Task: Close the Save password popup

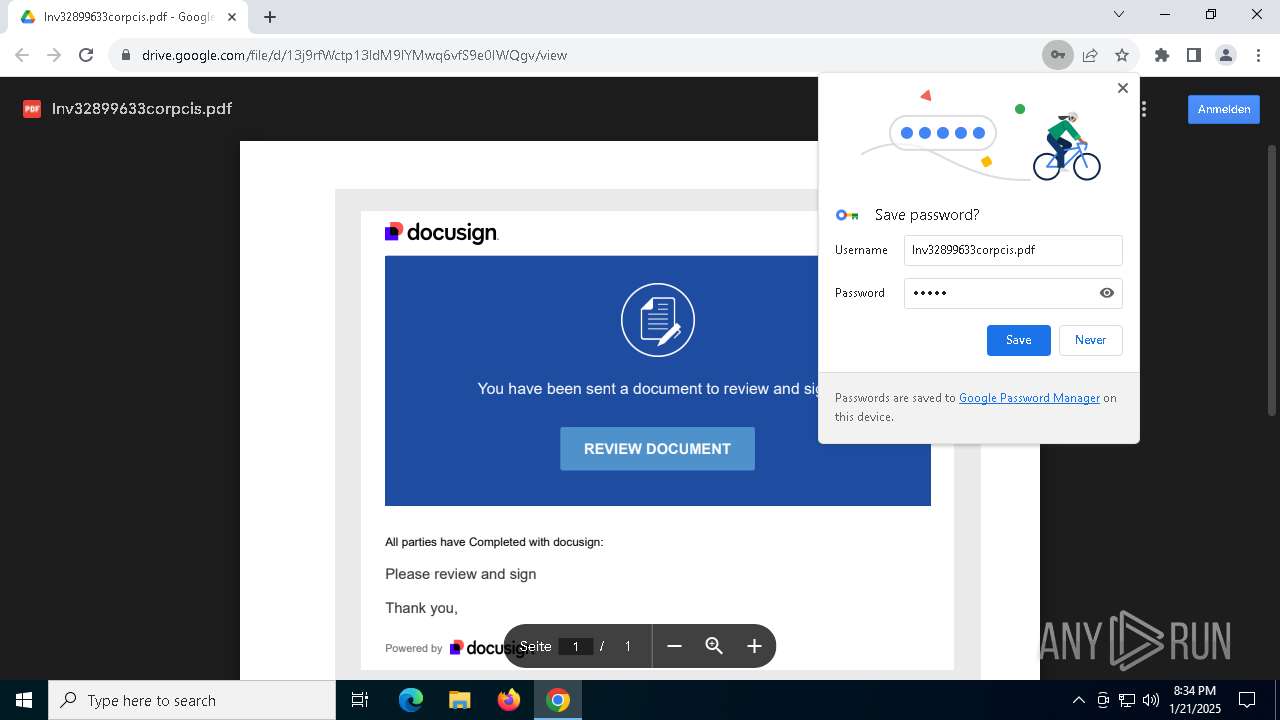Action: coord(1123,88)
